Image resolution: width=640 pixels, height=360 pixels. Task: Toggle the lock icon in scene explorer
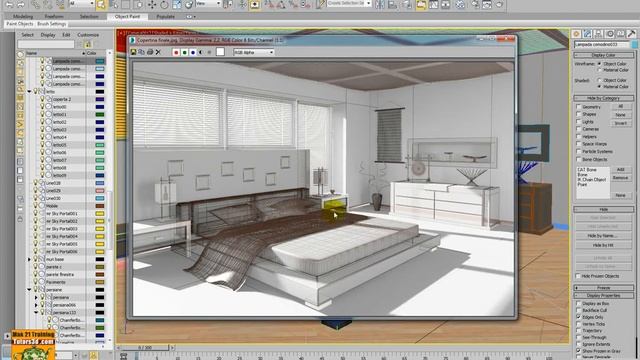click(87, 44)
